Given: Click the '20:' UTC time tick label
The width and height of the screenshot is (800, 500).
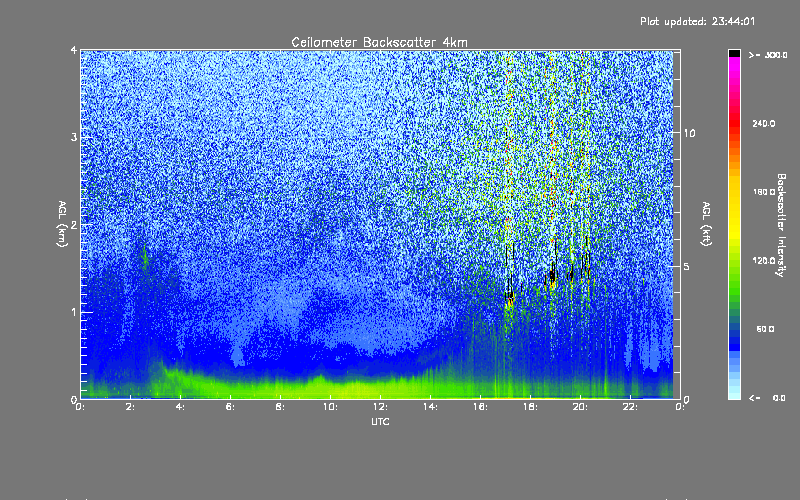Looking at the screenshot, I should coord(580,407).
